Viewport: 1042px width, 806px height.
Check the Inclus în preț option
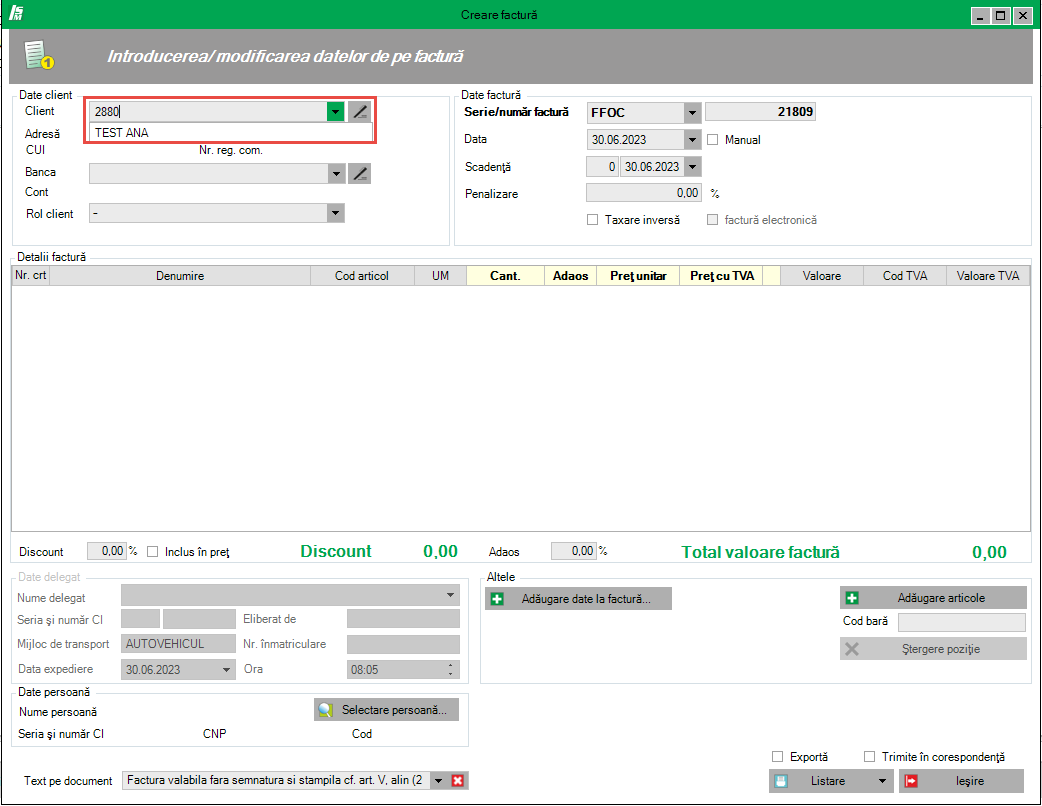153,552
